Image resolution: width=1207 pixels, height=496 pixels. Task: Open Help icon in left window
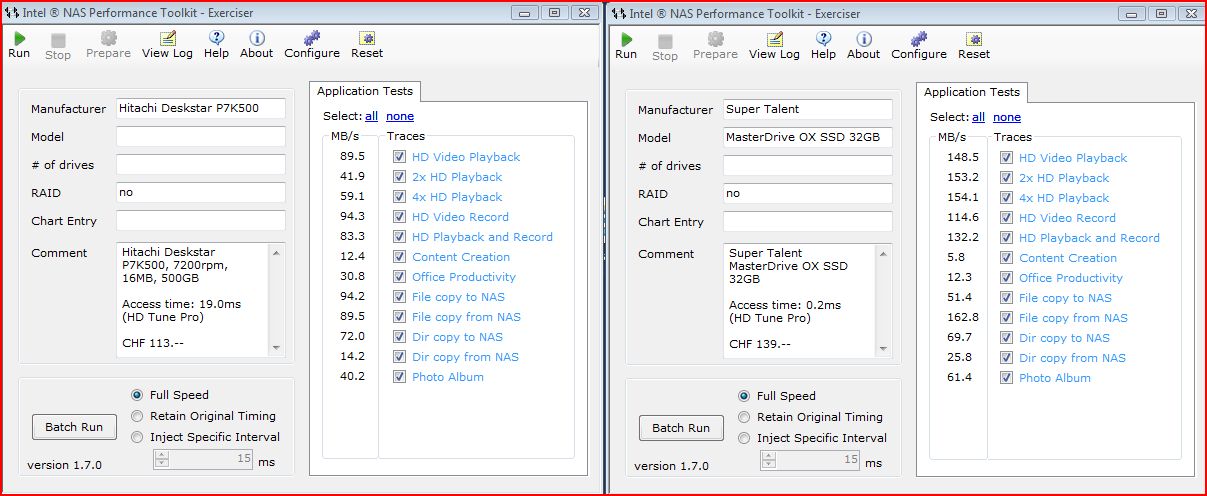tap(216, 38)
